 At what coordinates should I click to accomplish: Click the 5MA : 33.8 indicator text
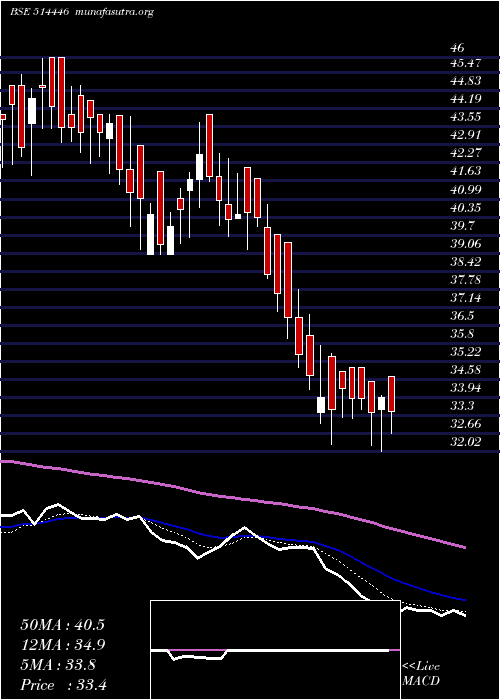(x=58, y=665)
